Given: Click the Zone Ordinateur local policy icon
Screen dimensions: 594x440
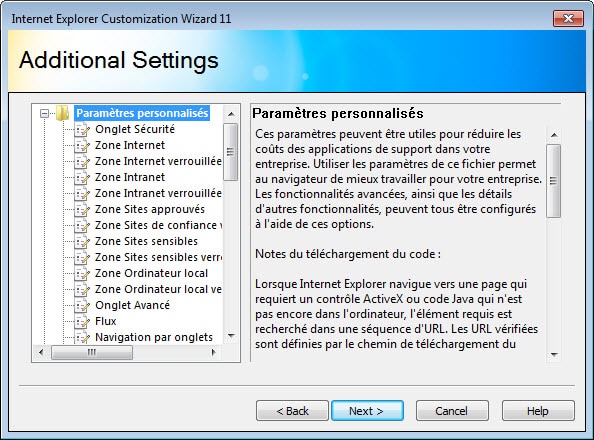Looking at the screenshot, I should 82,274.
